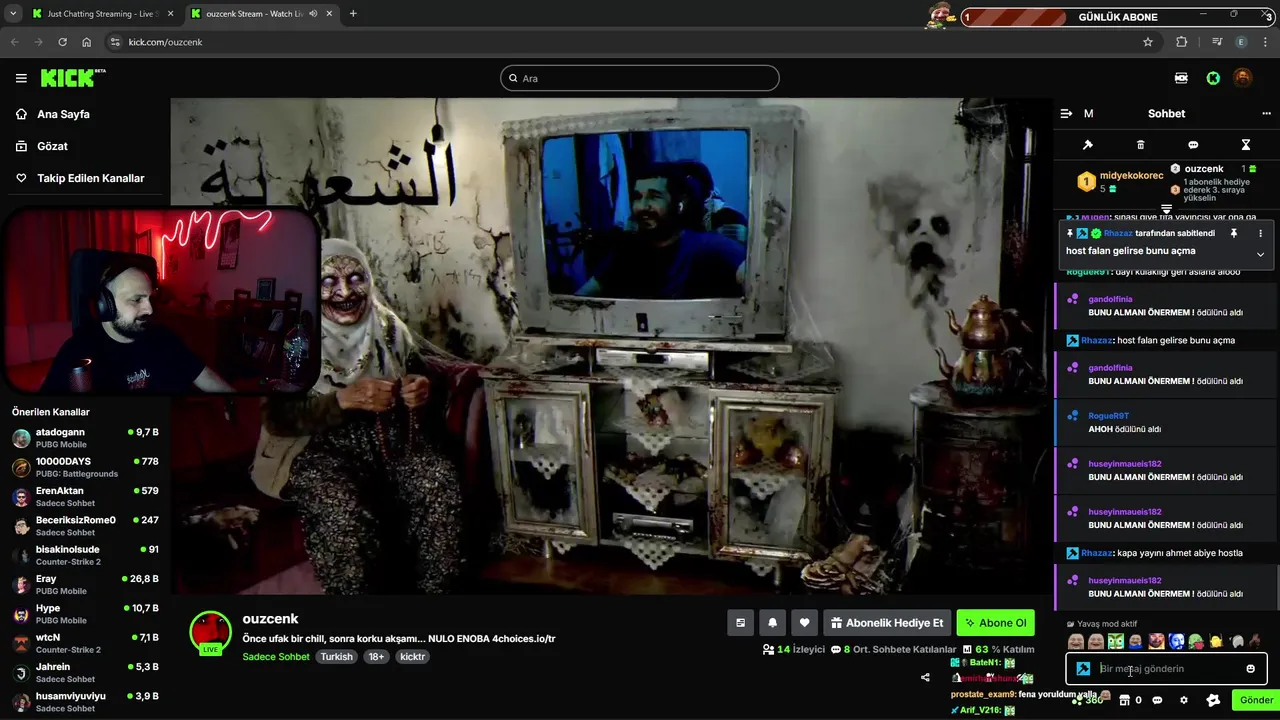Open BeceriksizRome0 recommended channel
1280x720 pixels.
(85, 526)
